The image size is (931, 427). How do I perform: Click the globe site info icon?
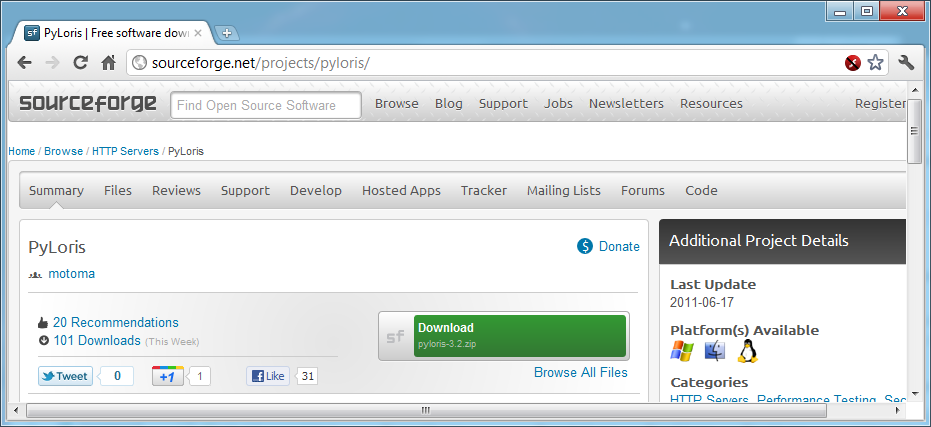point(139,62)
